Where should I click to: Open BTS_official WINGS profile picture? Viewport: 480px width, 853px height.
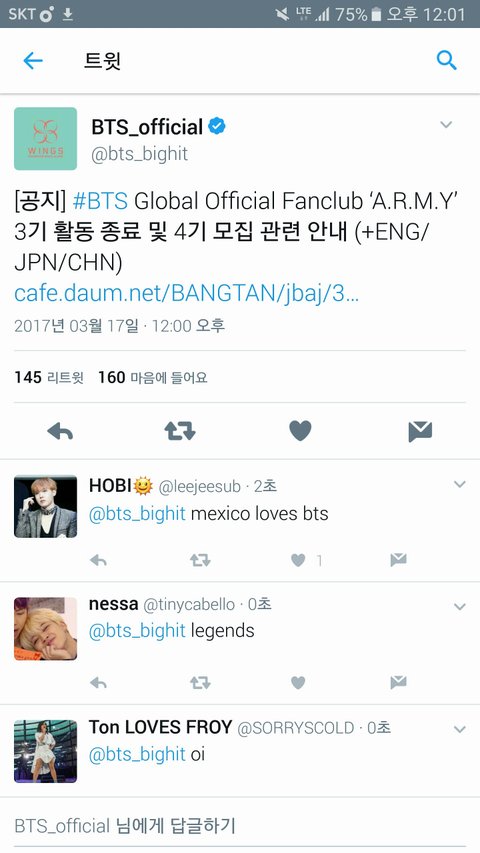tap(46, 139)
